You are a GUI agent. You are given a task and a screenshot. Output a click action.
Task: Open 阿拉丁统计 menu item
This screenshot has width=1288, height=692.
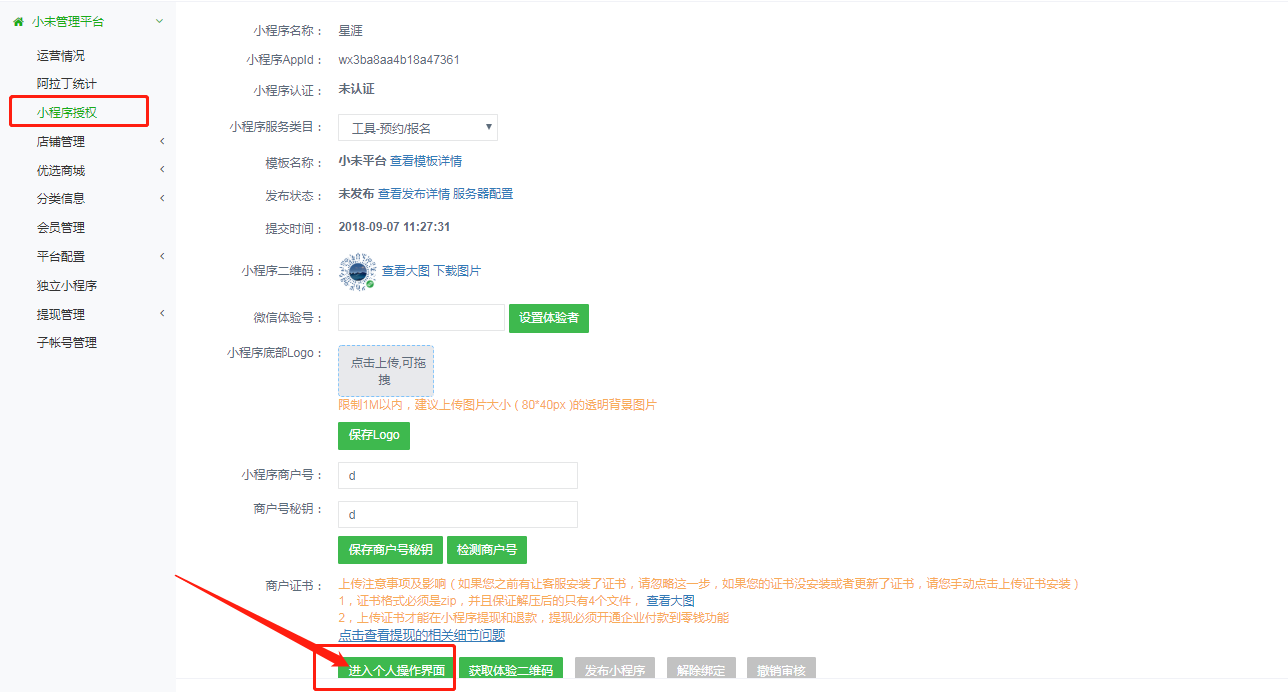click(67, 84)
